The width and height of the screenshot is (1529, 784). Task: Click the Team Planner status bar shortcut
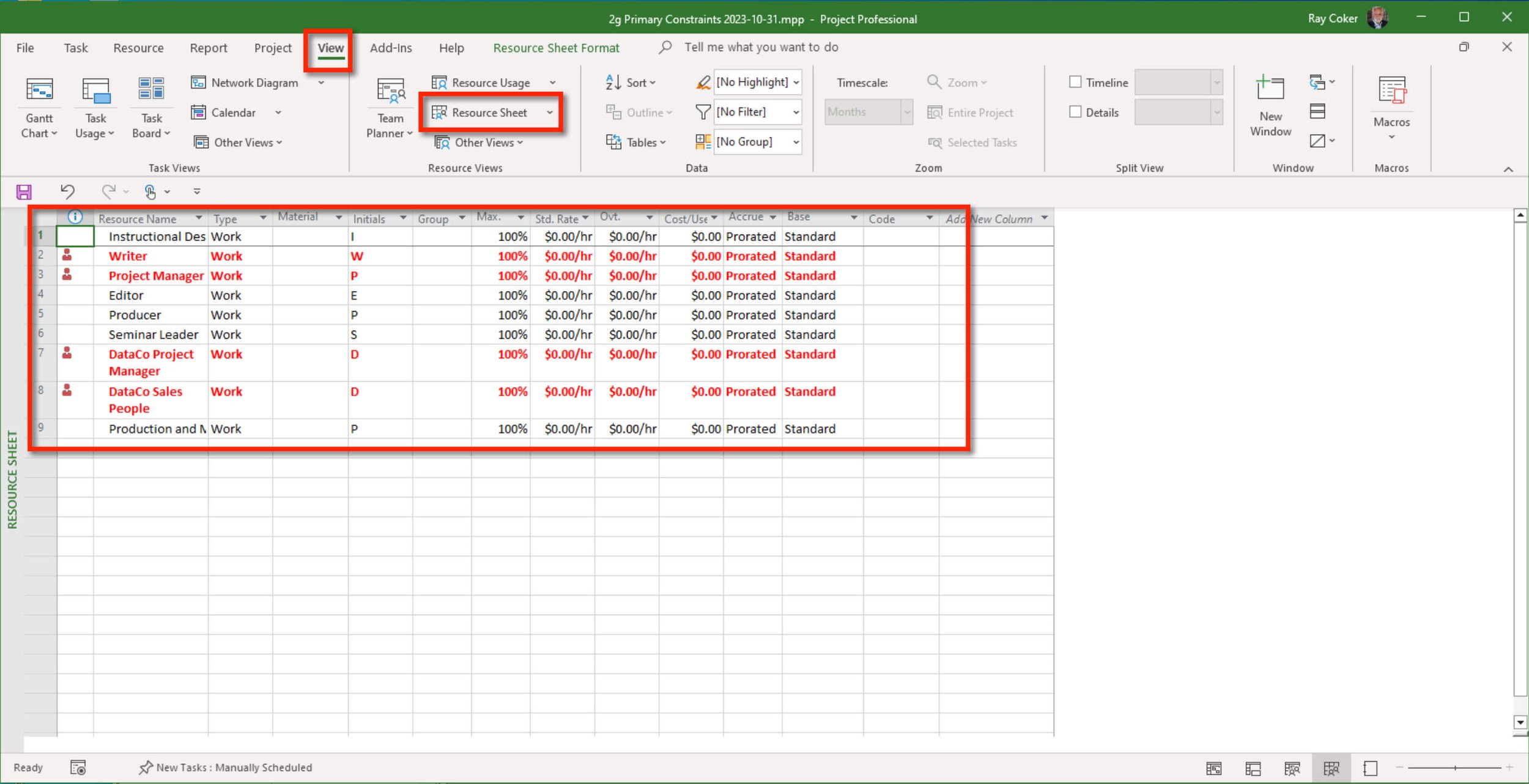click(x=1292, y=768)
